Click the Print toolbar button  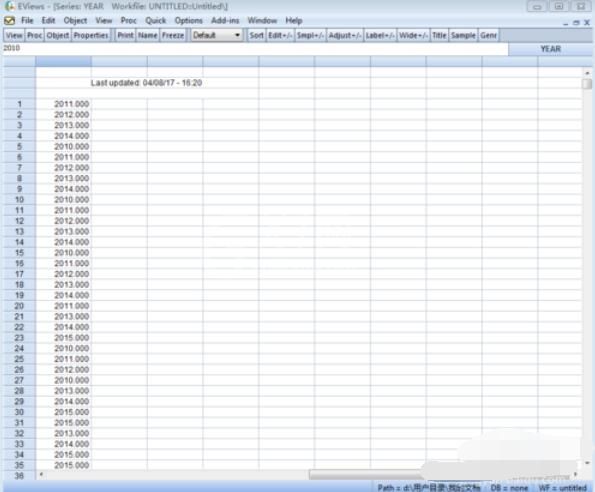coord(125,35)
